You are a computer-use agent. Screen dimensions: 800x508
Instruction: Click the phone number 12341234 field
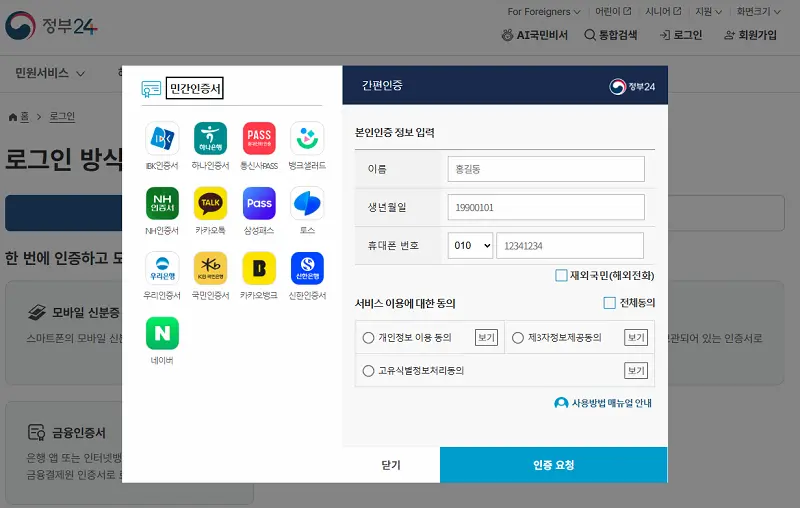(x=570, y=245)
